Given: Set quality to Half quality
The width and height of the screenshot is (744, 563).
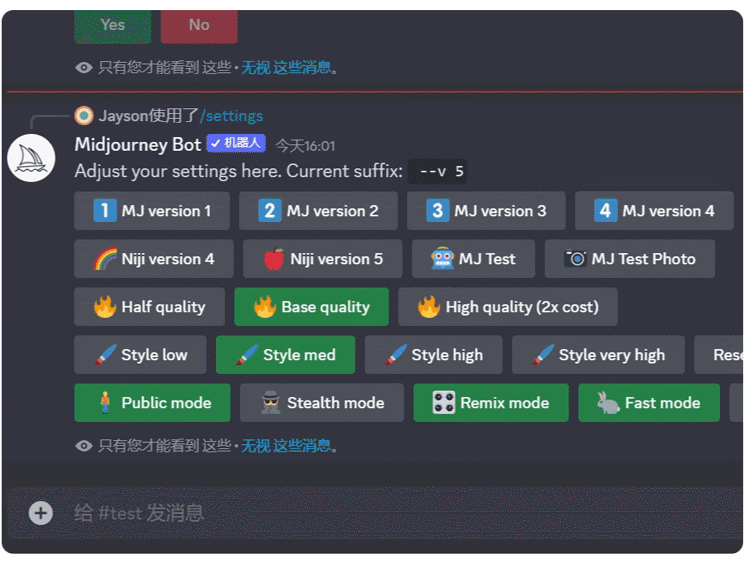Looking at the screenshot, I should click(x=149, y=307).
